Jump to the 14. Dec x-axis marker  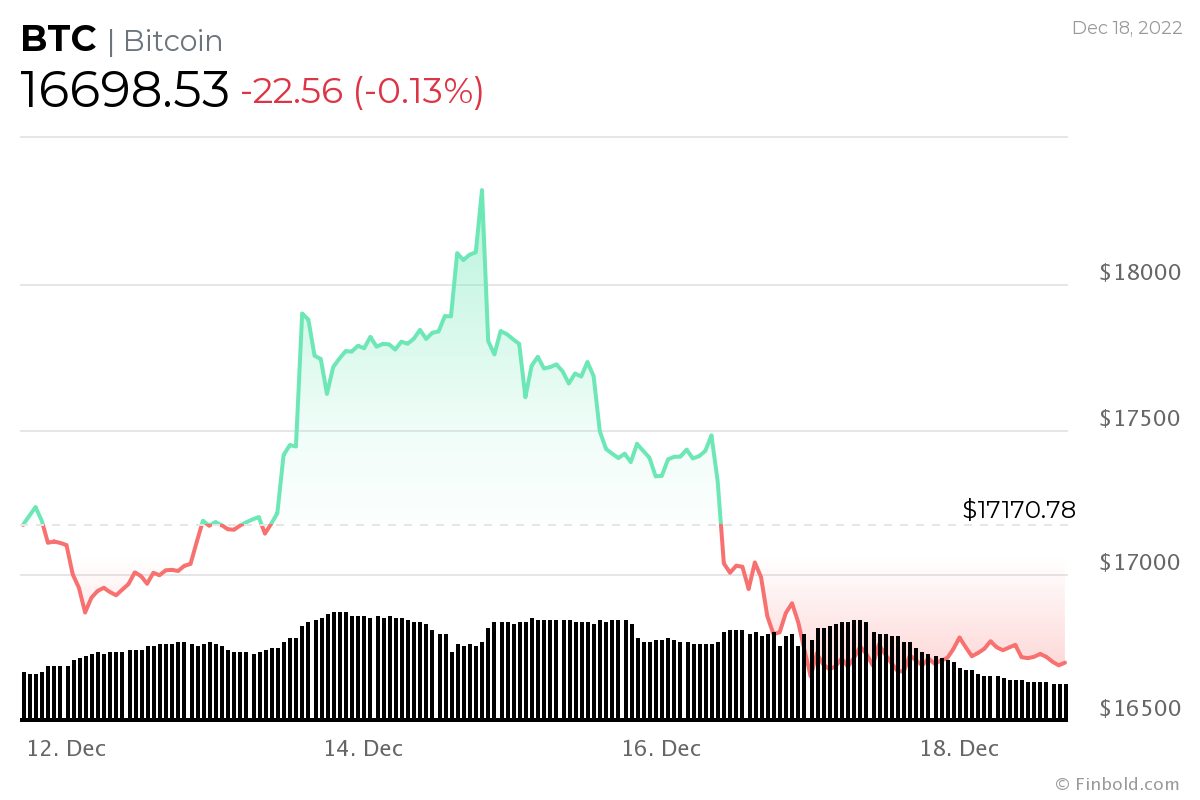(363, 748)
